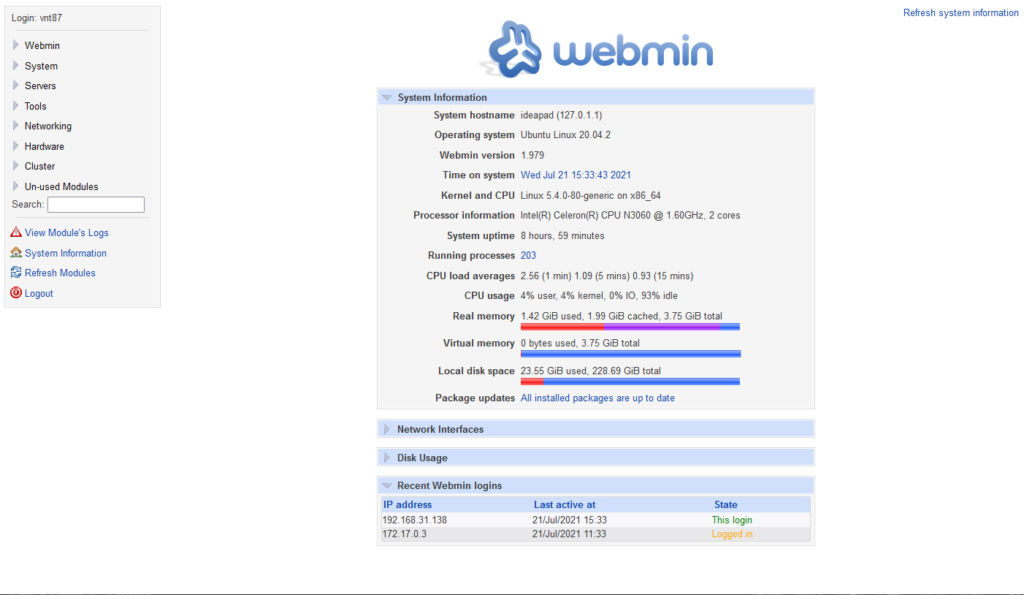
Task: Expand the Servers category arrow
Action: point(16,85)
